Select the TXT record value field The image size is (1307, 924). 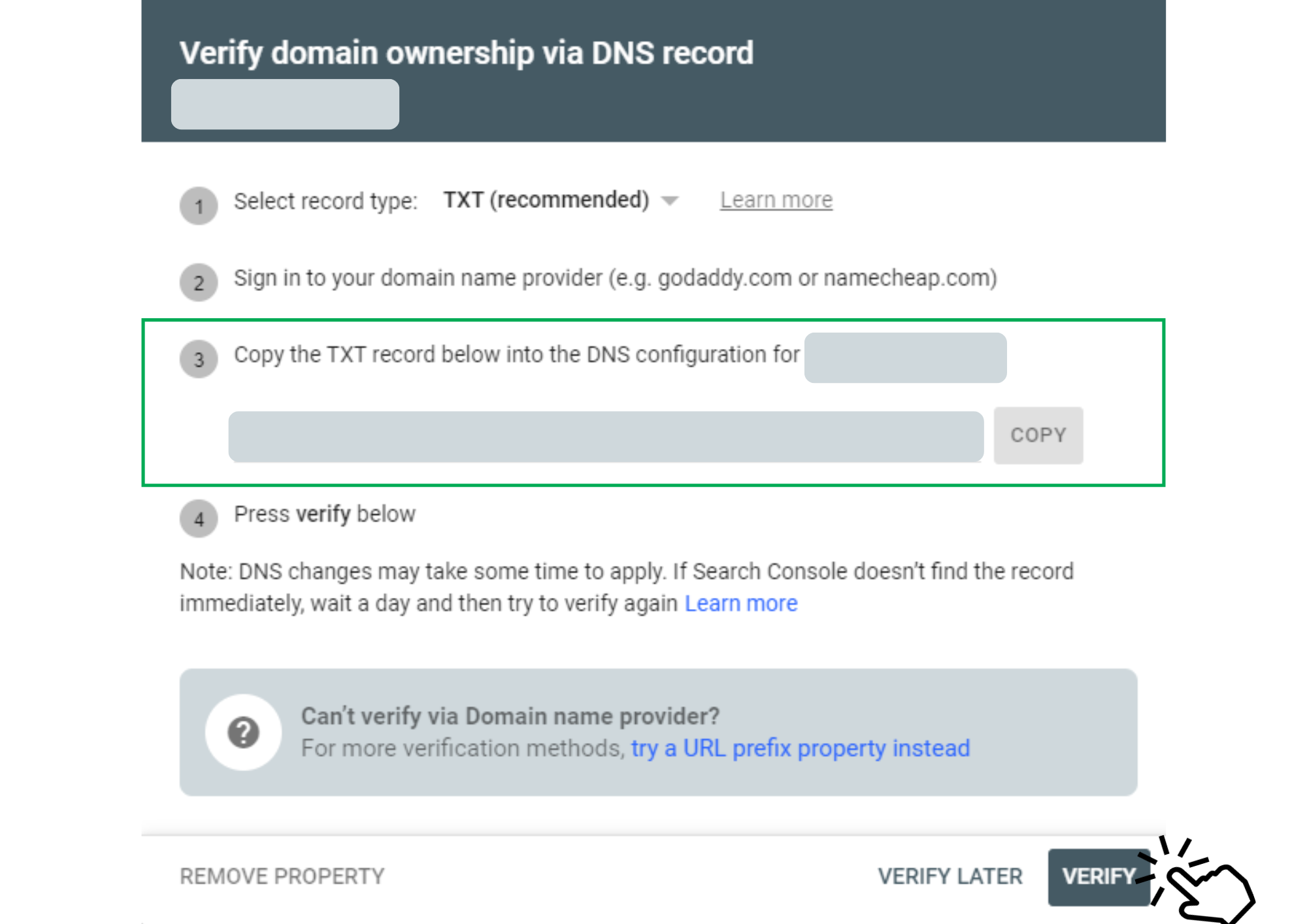click(x=605, y=437)
